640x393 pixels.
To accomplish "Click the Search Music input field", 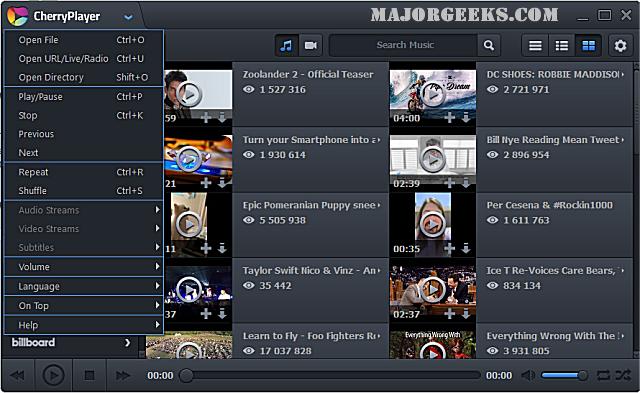I will (x=404, y=45).
